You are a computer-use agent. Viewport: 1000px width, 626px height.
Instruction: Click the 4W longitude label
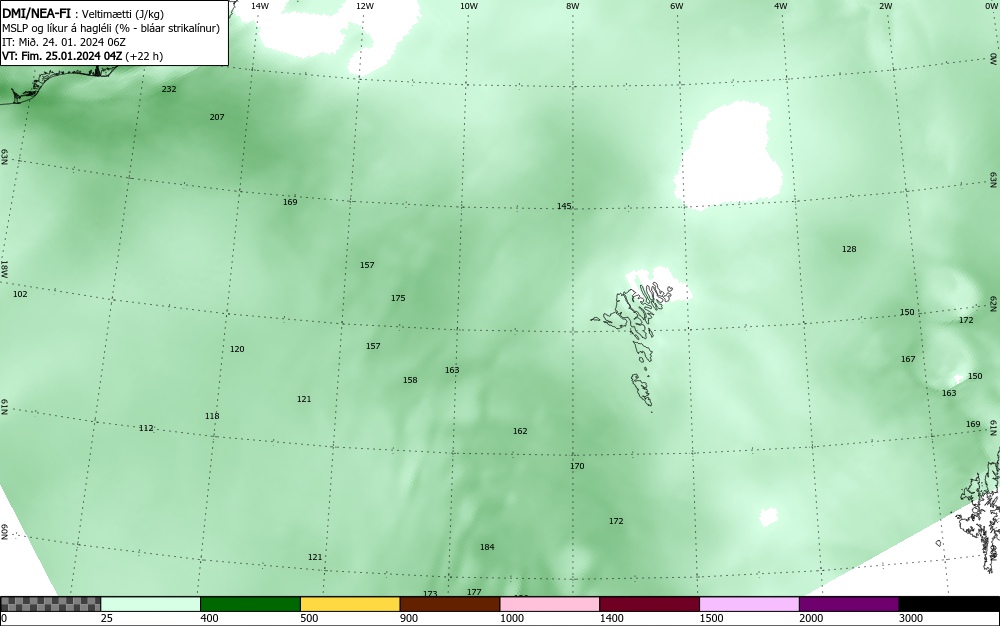coord(781,6)
